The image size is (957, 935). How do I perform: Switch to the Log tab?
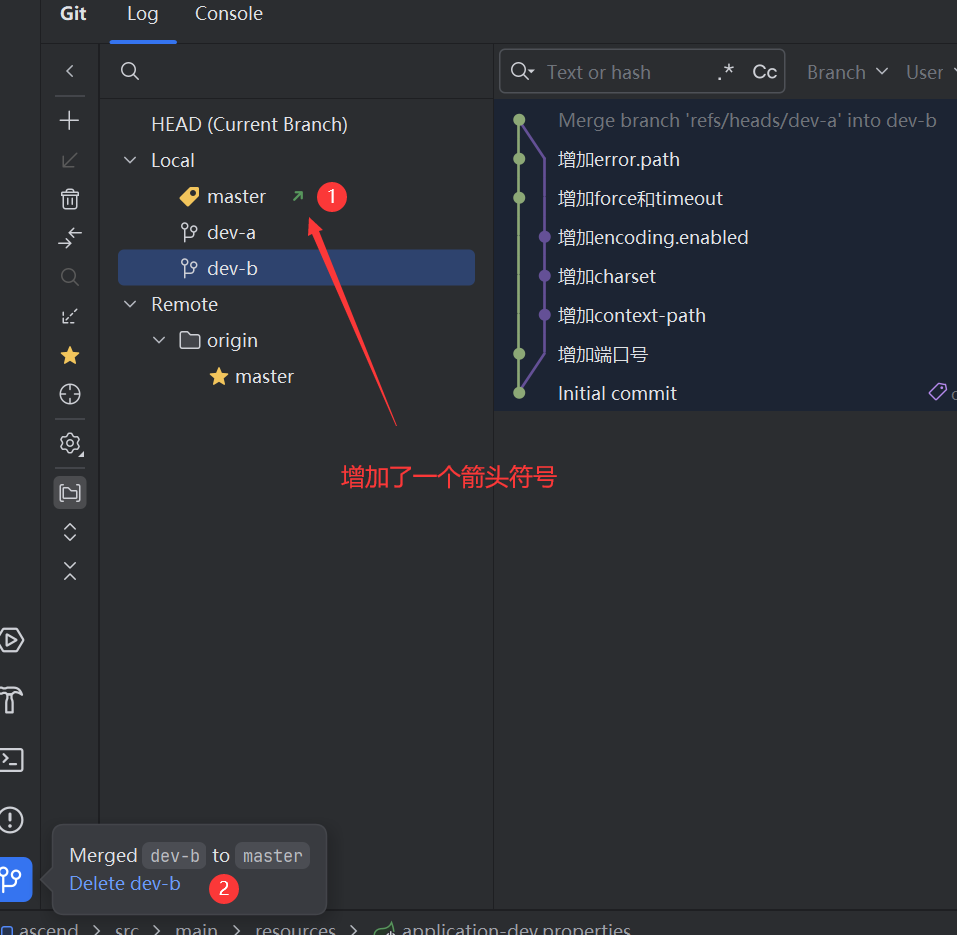pos(143,14)
